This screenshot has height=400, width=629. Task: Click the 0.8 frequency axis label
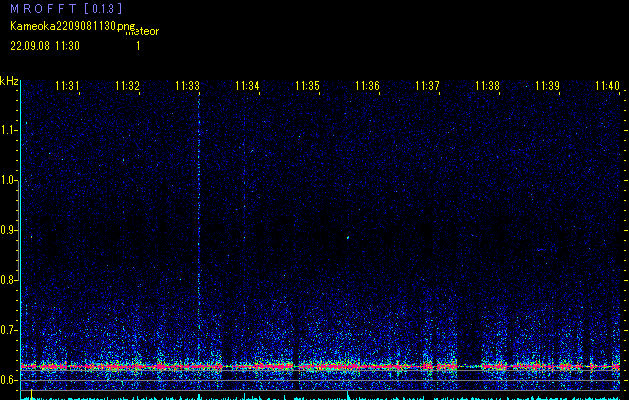click(x=8, y=280)
